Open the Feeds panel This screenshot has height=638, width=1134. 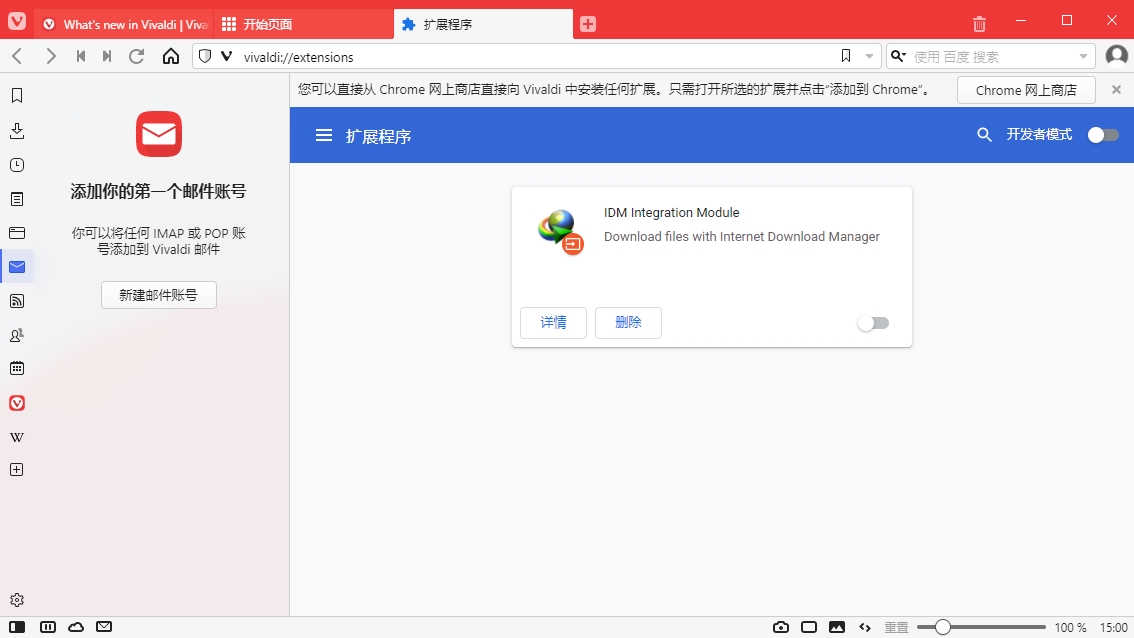click(16, 300)
